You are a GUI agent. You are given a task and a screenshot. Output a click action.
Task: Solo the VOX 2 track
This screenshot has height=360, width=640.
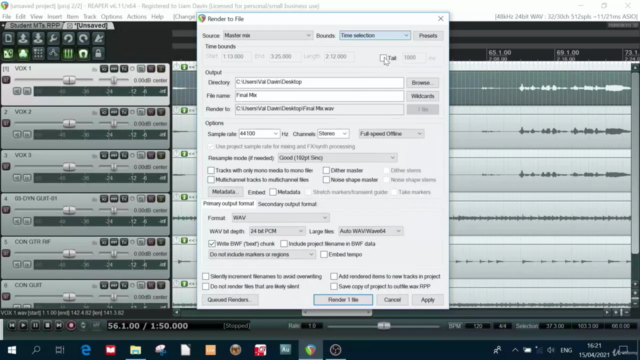pyautogui.click(x=161, y=112)
